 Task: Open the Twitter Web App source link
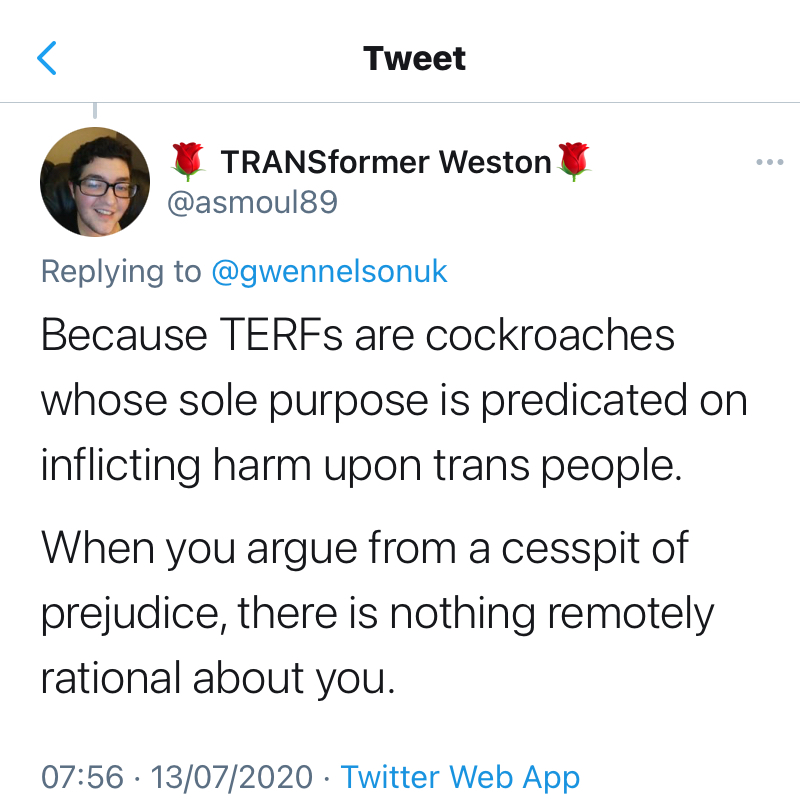coord(460,777)
